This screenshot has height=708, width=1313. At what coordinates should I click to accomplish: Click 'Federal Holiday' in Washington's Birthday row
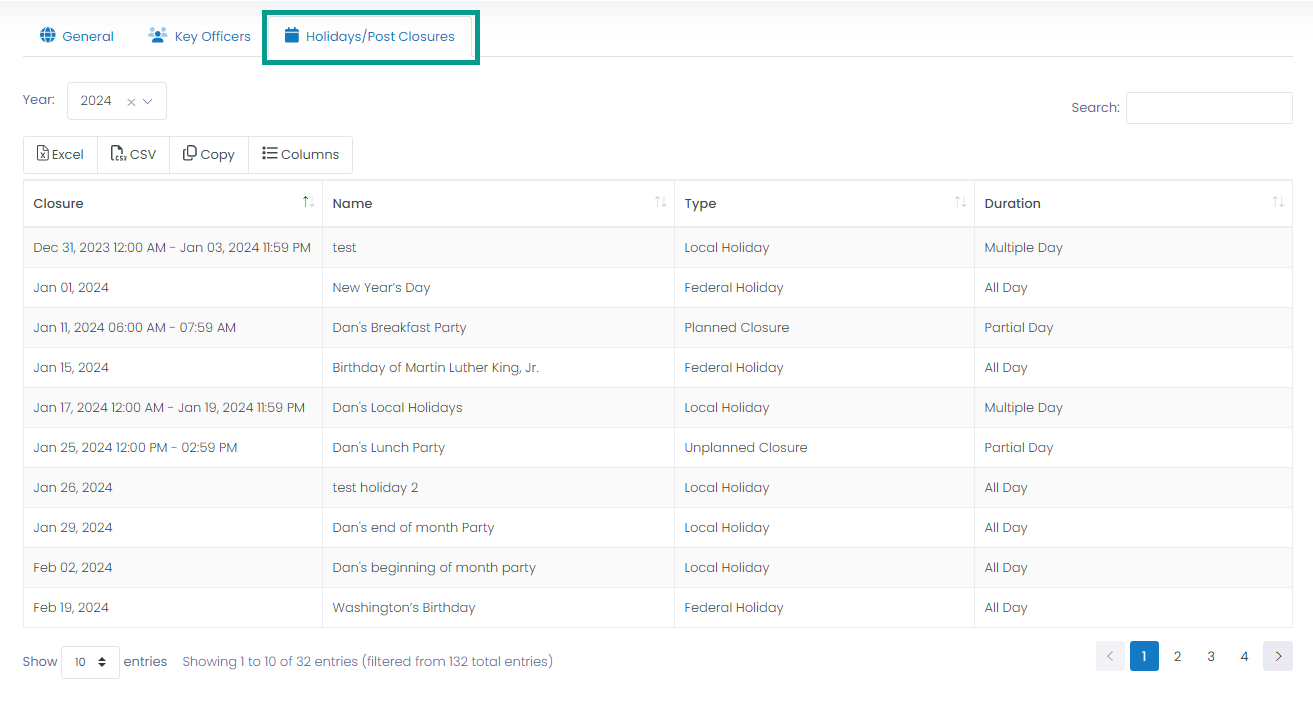[734, 607]
